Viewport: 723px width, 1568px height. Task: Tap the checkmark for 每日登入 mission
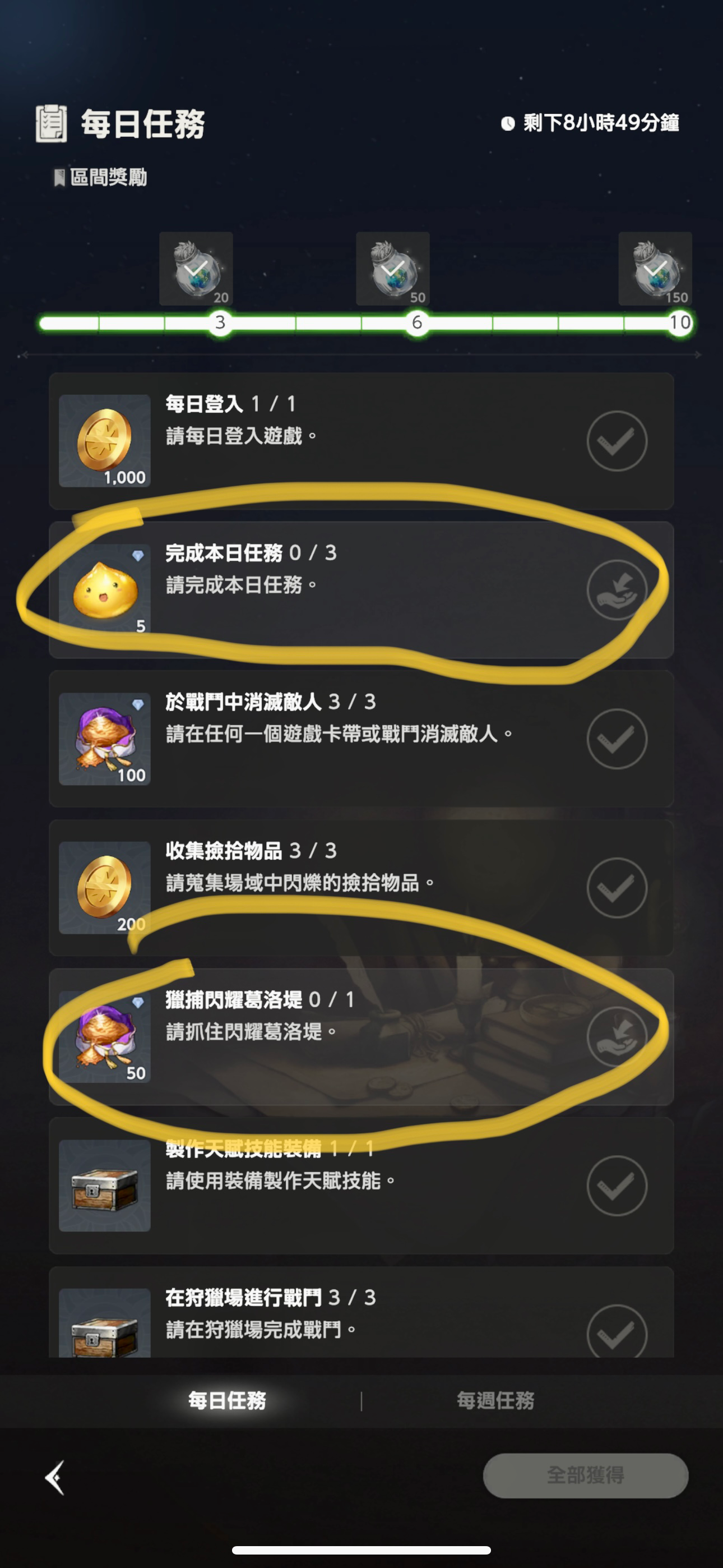pos(617,441)
